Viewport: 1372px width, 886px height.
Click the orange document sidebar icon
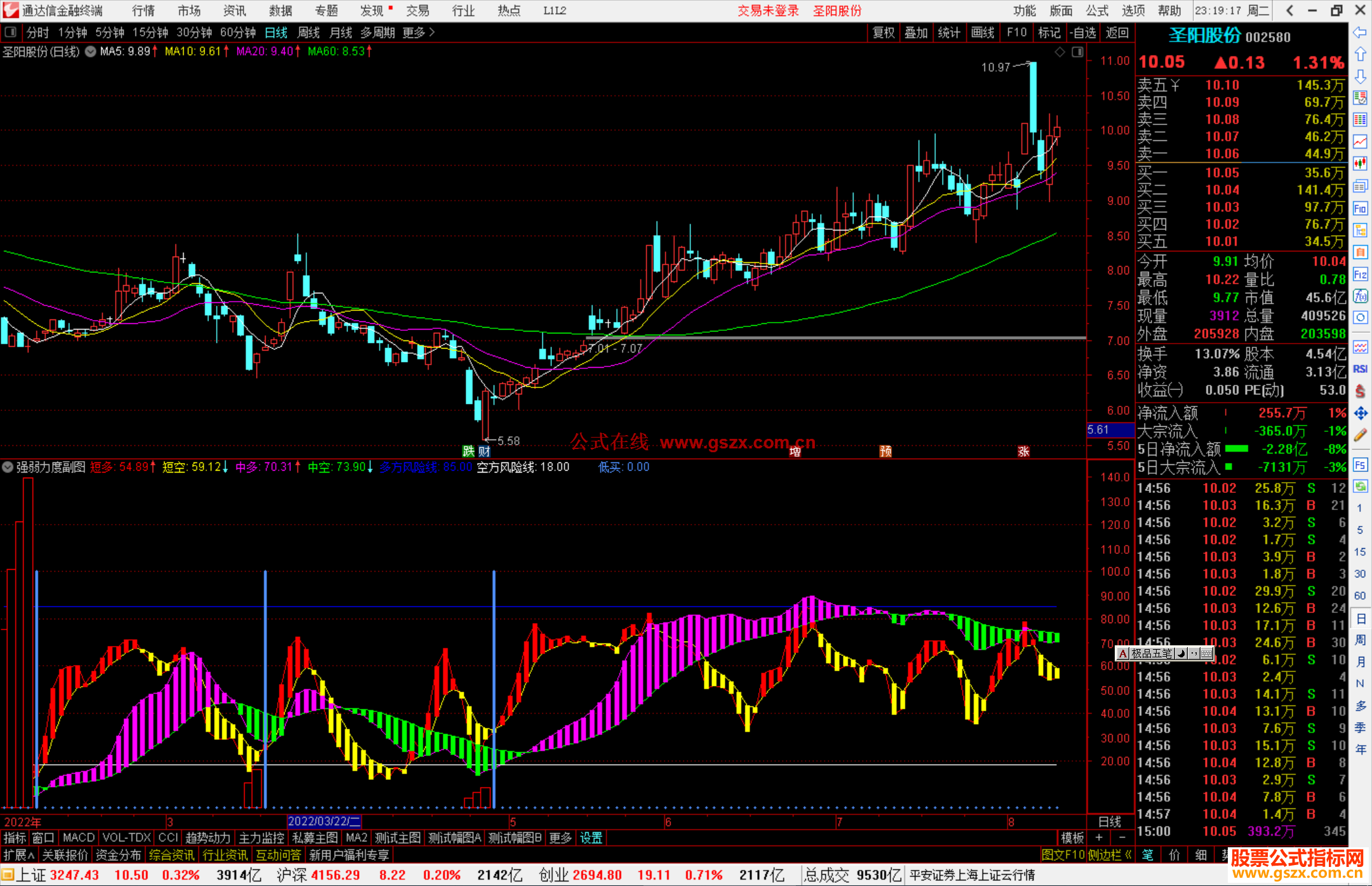(x=1360, y=252)
